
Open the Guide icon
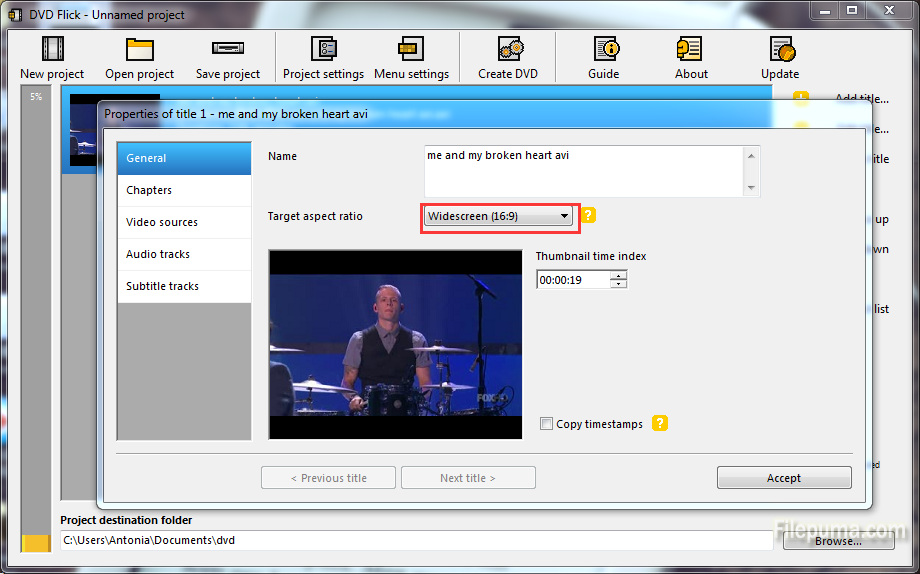pos(604,50)
